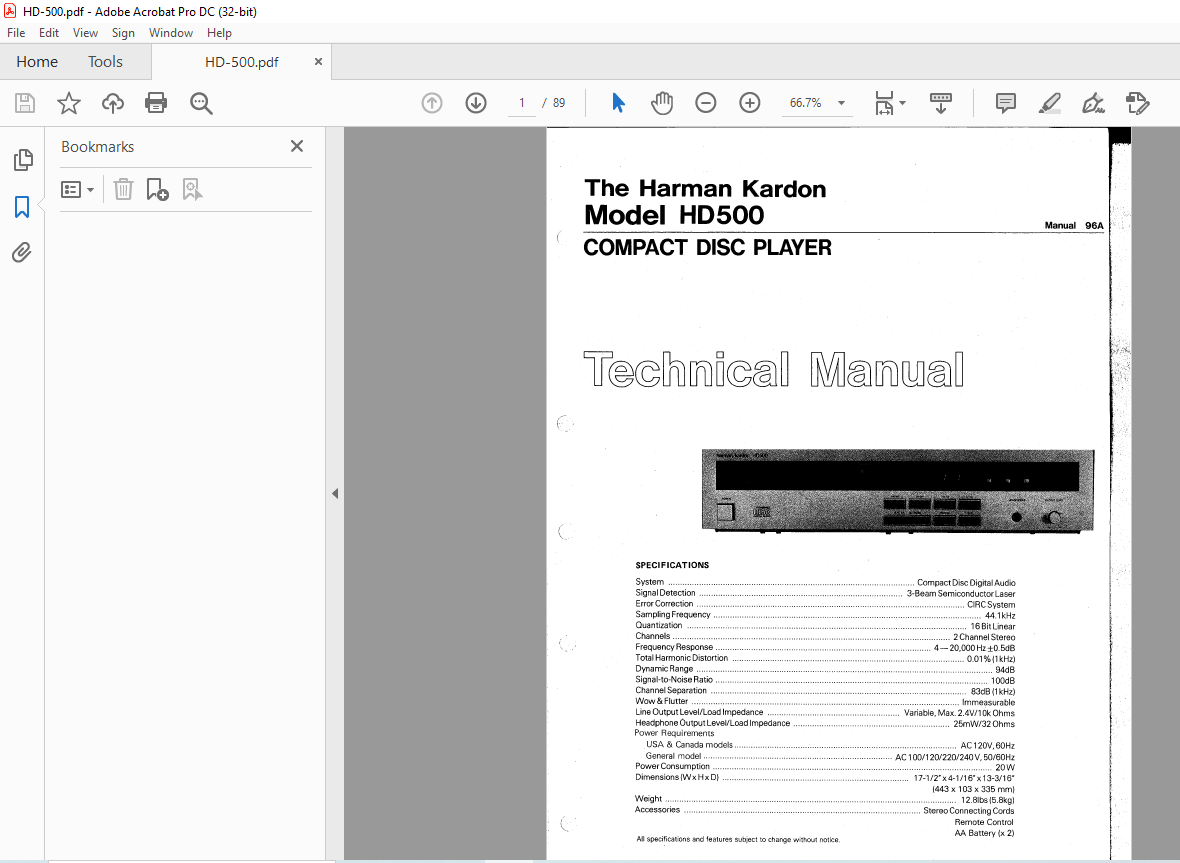
Task: Go to previous page arrow
Action: click(432, 103)
